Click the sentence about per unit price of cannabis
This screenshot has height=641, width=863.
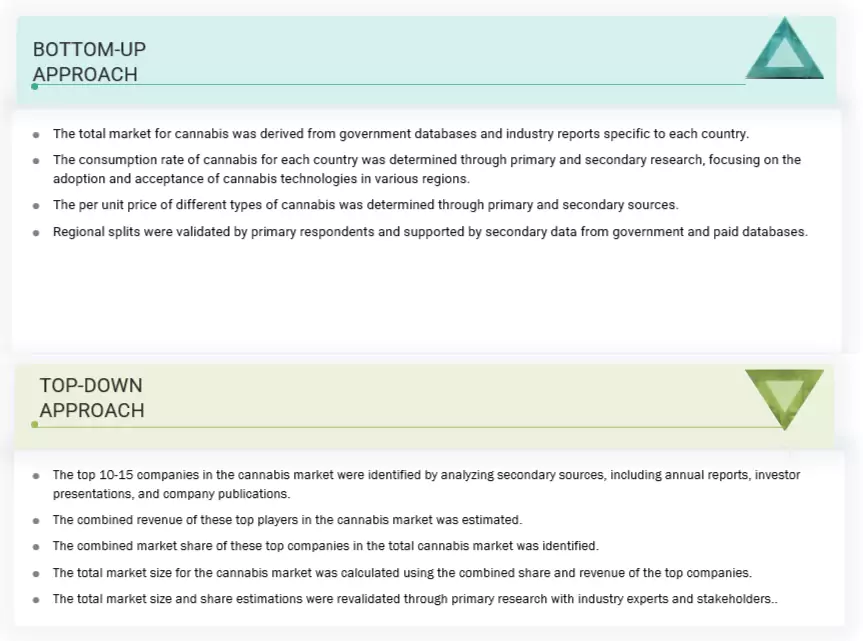pos(365,205)
